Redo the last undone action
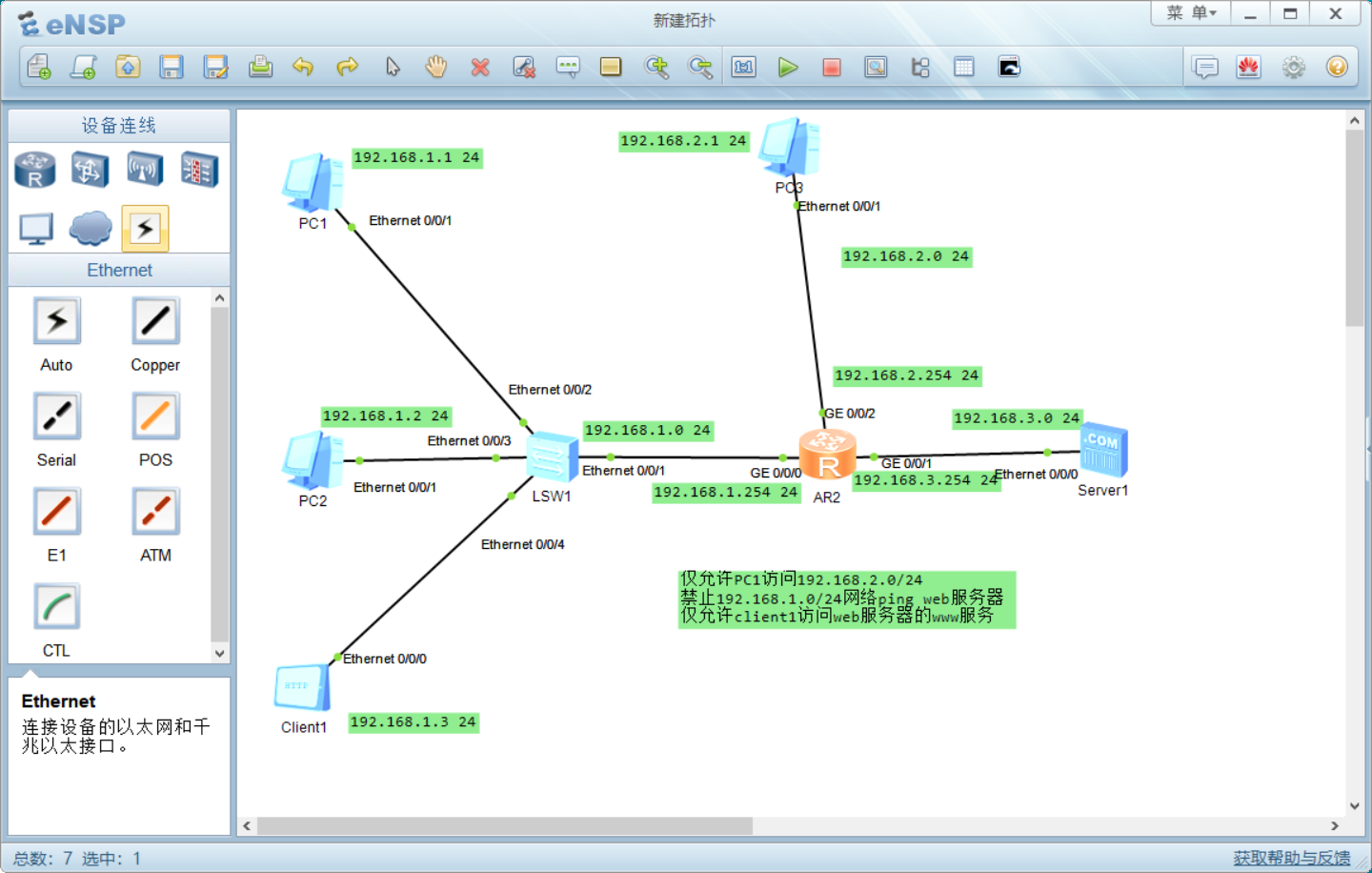 pyautogui.click(x=348, y=67)
